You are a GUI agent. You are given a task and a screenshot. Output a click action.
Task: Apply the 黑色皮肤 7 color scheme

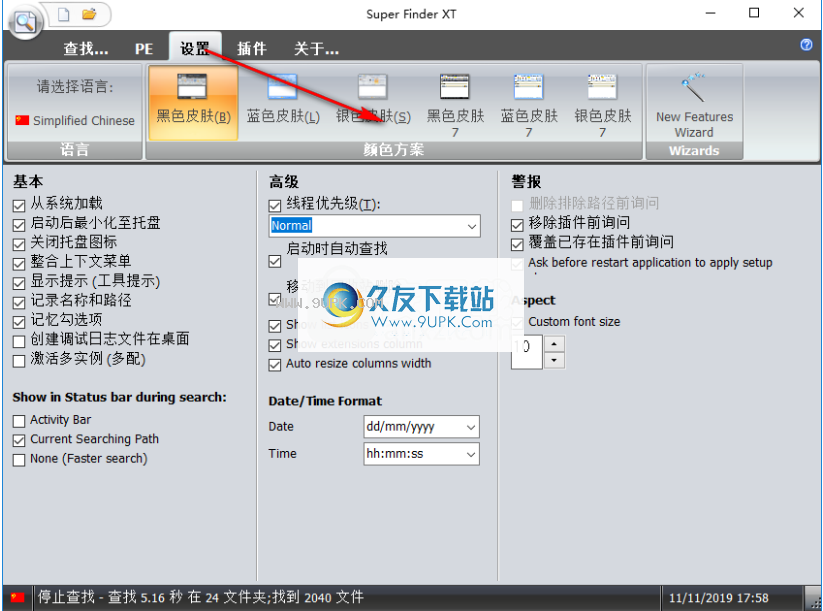tap(455, 104)
